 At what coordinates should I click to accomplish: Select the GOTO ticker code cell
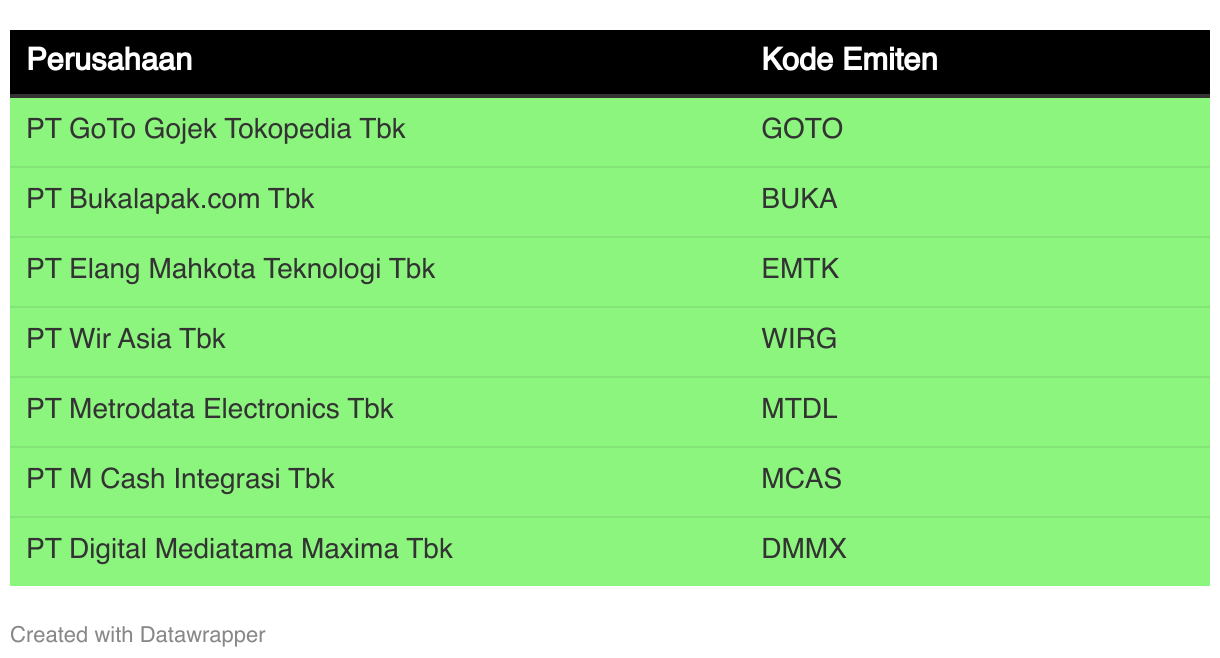802,129
